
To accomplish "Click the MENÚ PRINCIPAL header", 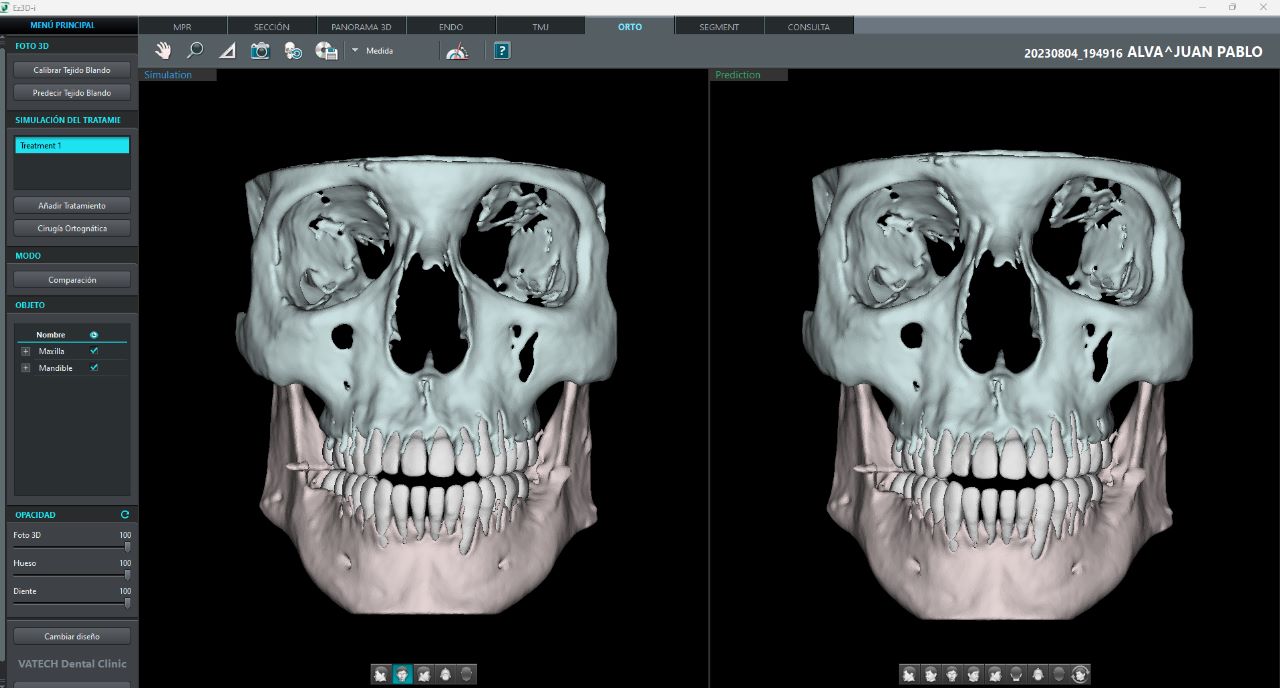I will click(63, 25).
